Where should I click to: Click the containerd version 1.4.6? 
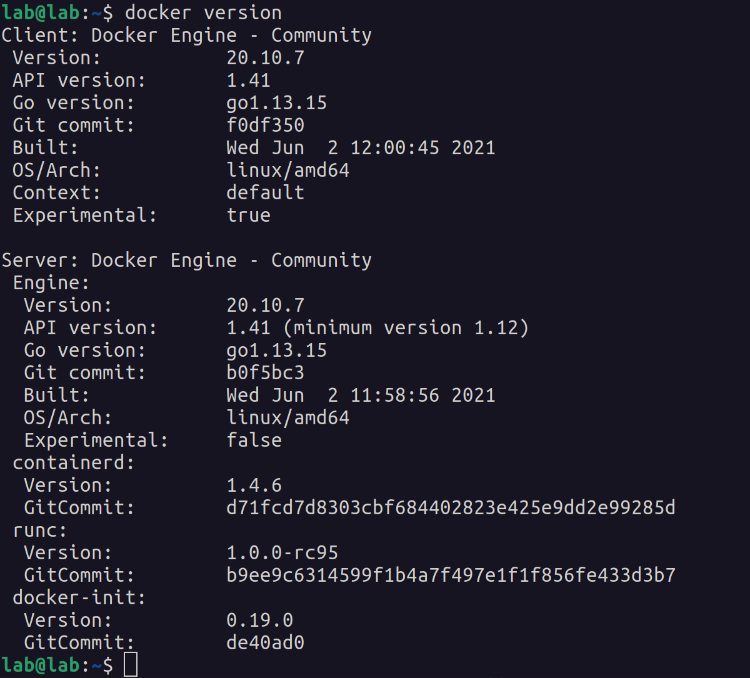(x=254, y=485)
